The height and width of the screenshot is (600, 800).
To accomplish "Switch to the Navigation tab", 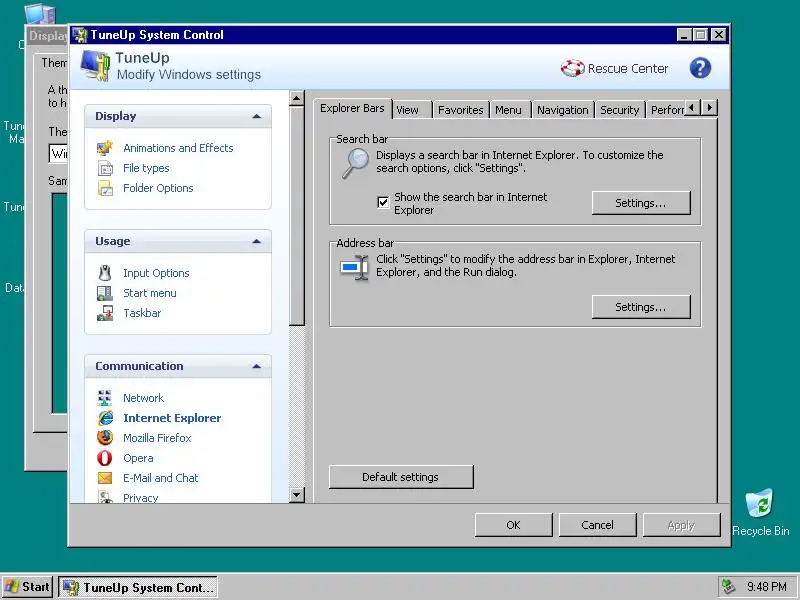I will tap(562, 110).
